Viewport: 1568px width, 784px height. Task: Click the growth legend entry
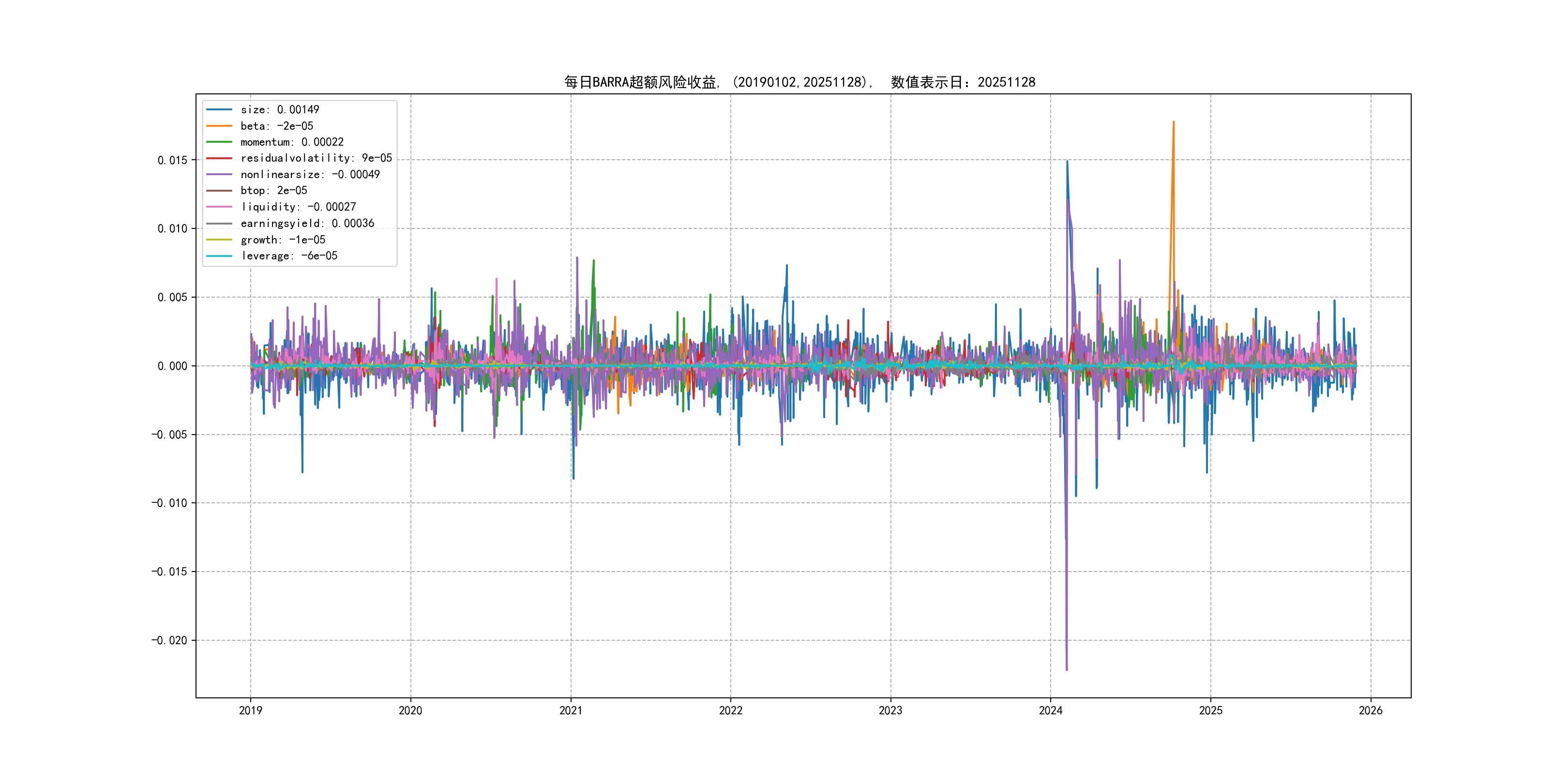(x=283, y=240)
